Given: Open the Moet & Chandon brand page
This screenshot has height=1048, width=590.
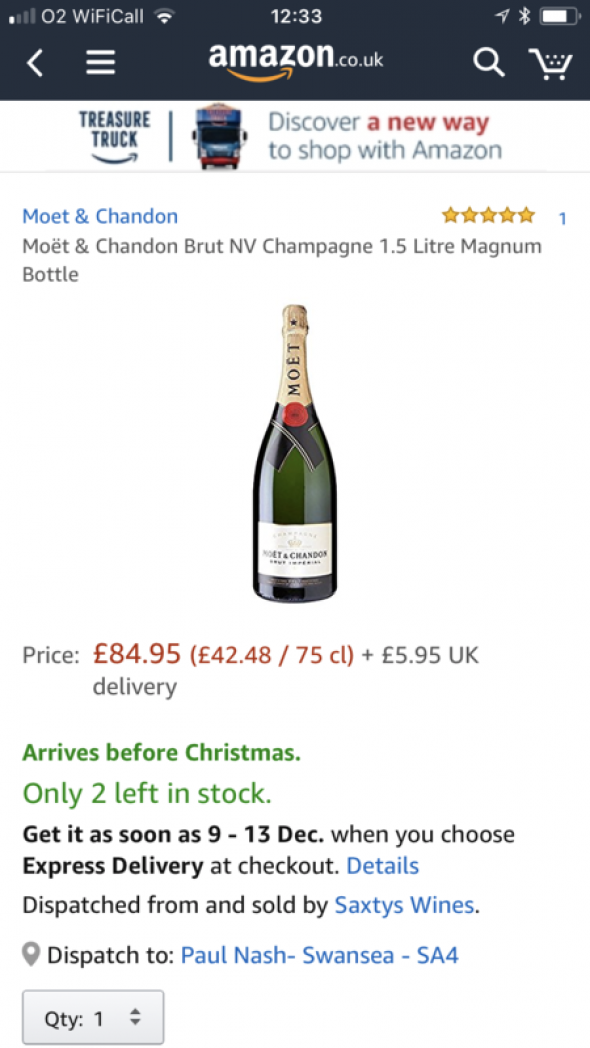Looking at the screenshot, I should (x=99, y=216).
